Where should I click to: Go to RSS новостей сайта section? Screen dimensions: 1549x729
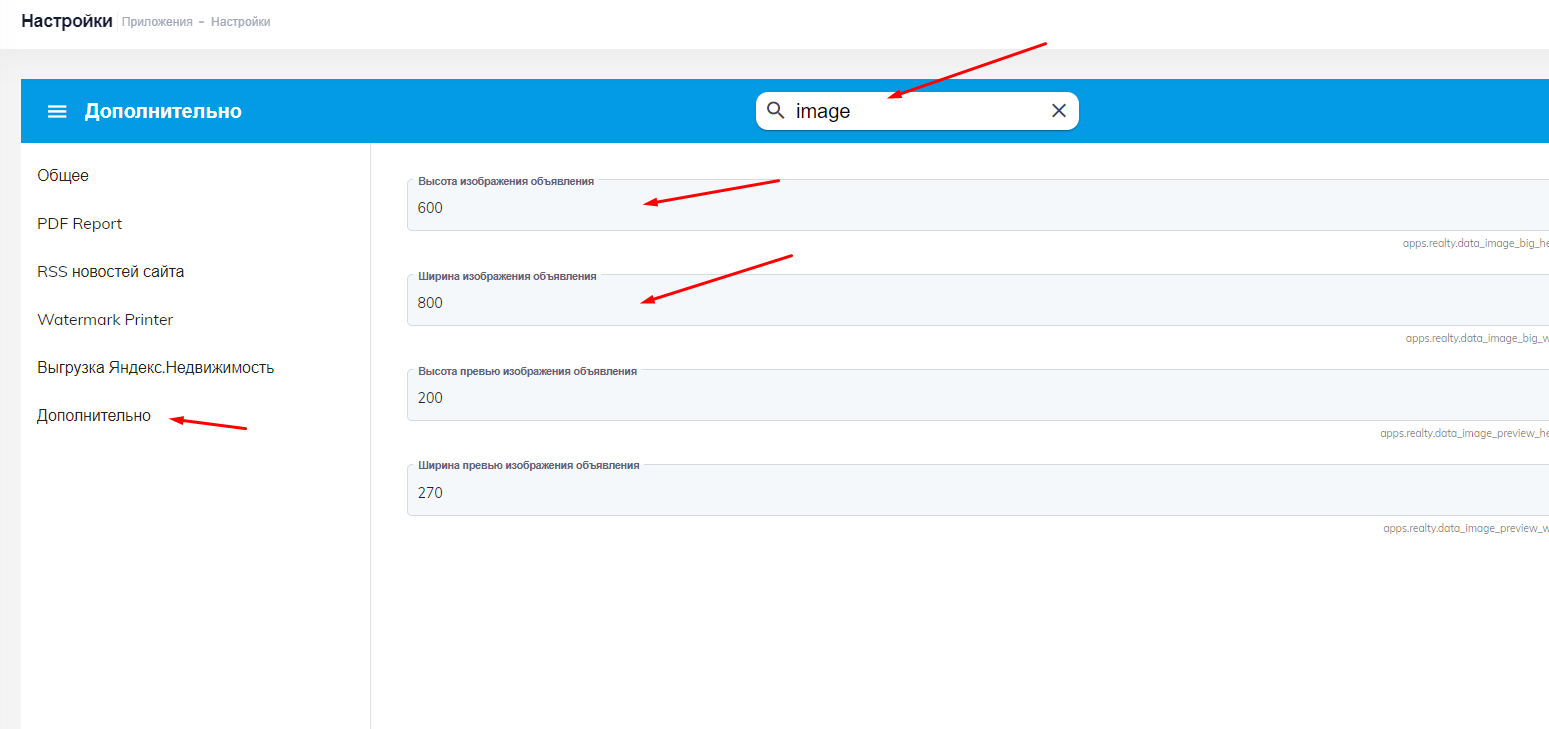click(111, 272)
